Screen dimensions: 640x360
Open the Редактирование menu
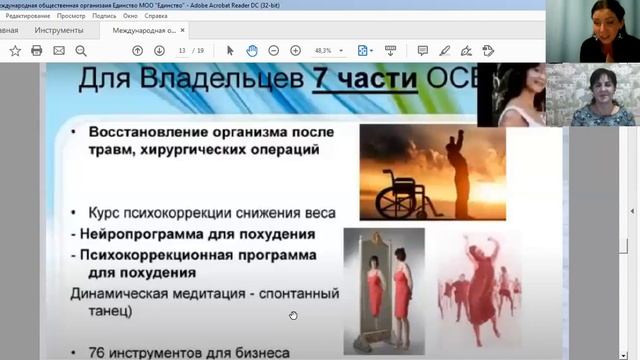[28, 16]
